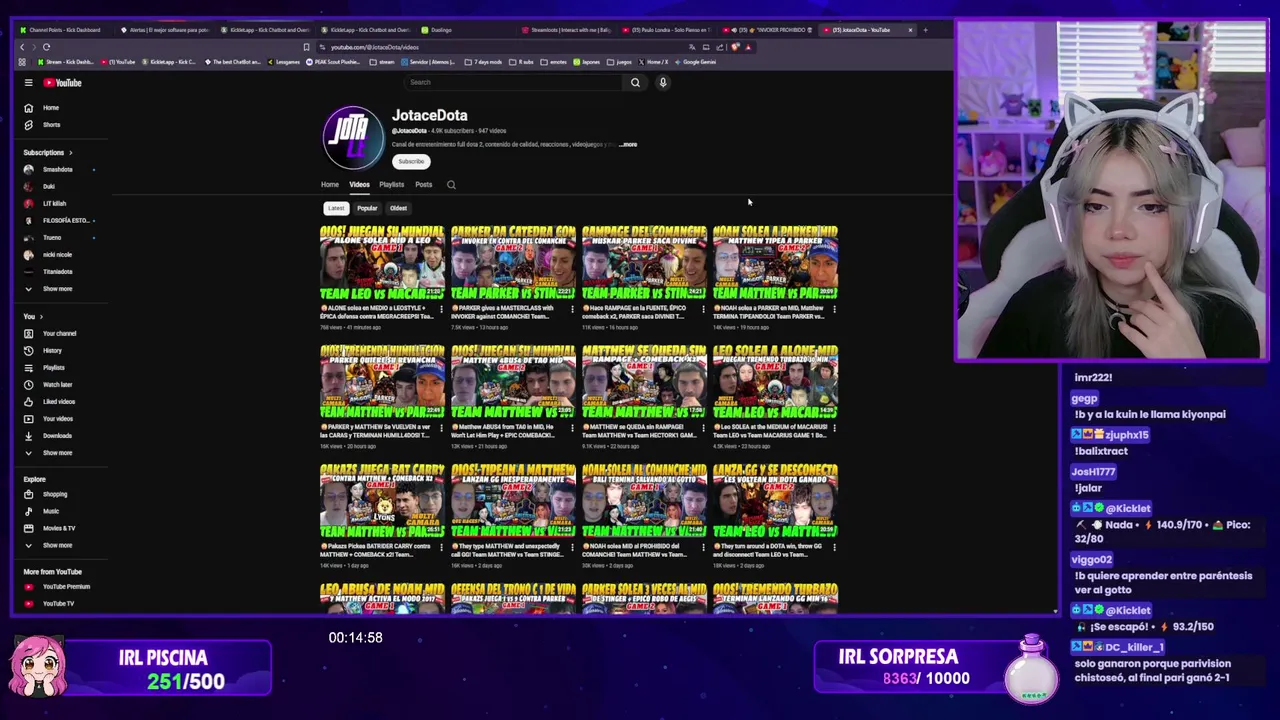Click the browser reload button

tap(46, 47)
